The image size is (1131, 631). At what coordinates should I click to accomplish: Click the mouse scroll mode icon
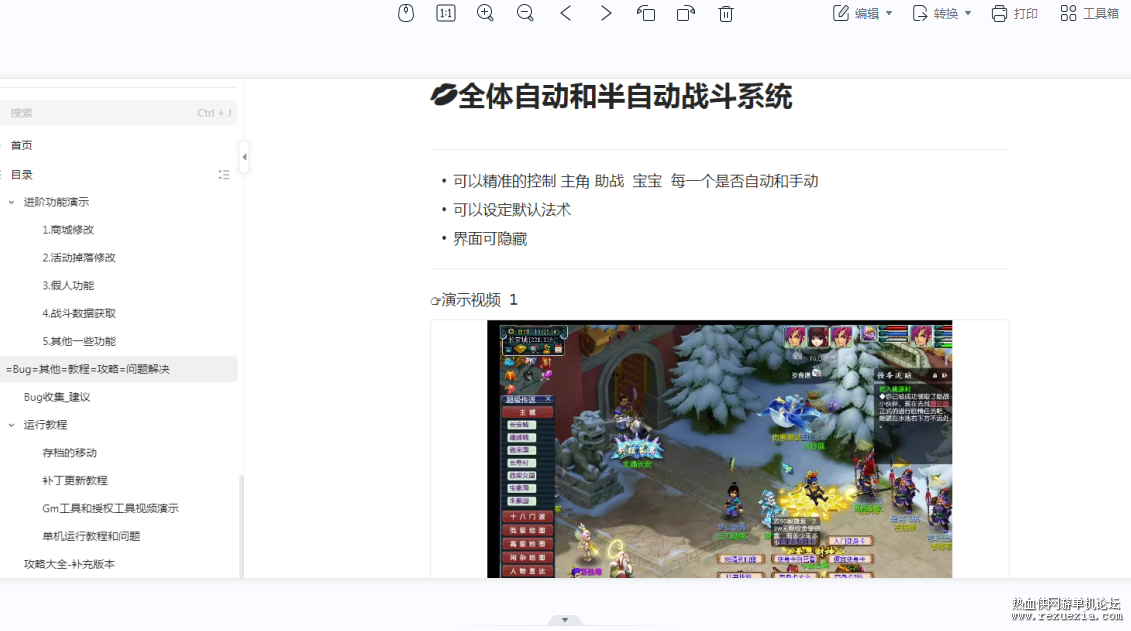point(406,13)
